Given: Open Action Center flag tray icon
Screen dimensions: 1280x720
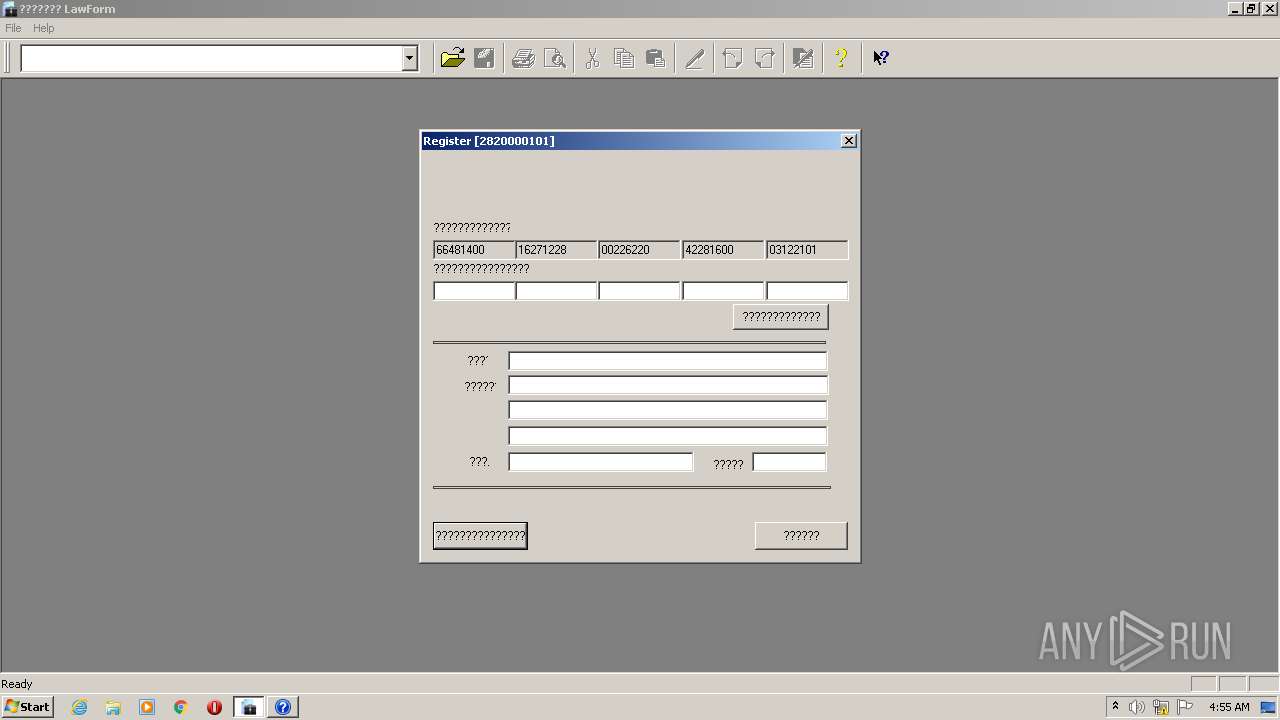Looking at the screenshot, I should pyautogui.click(x=1185, y=707).
